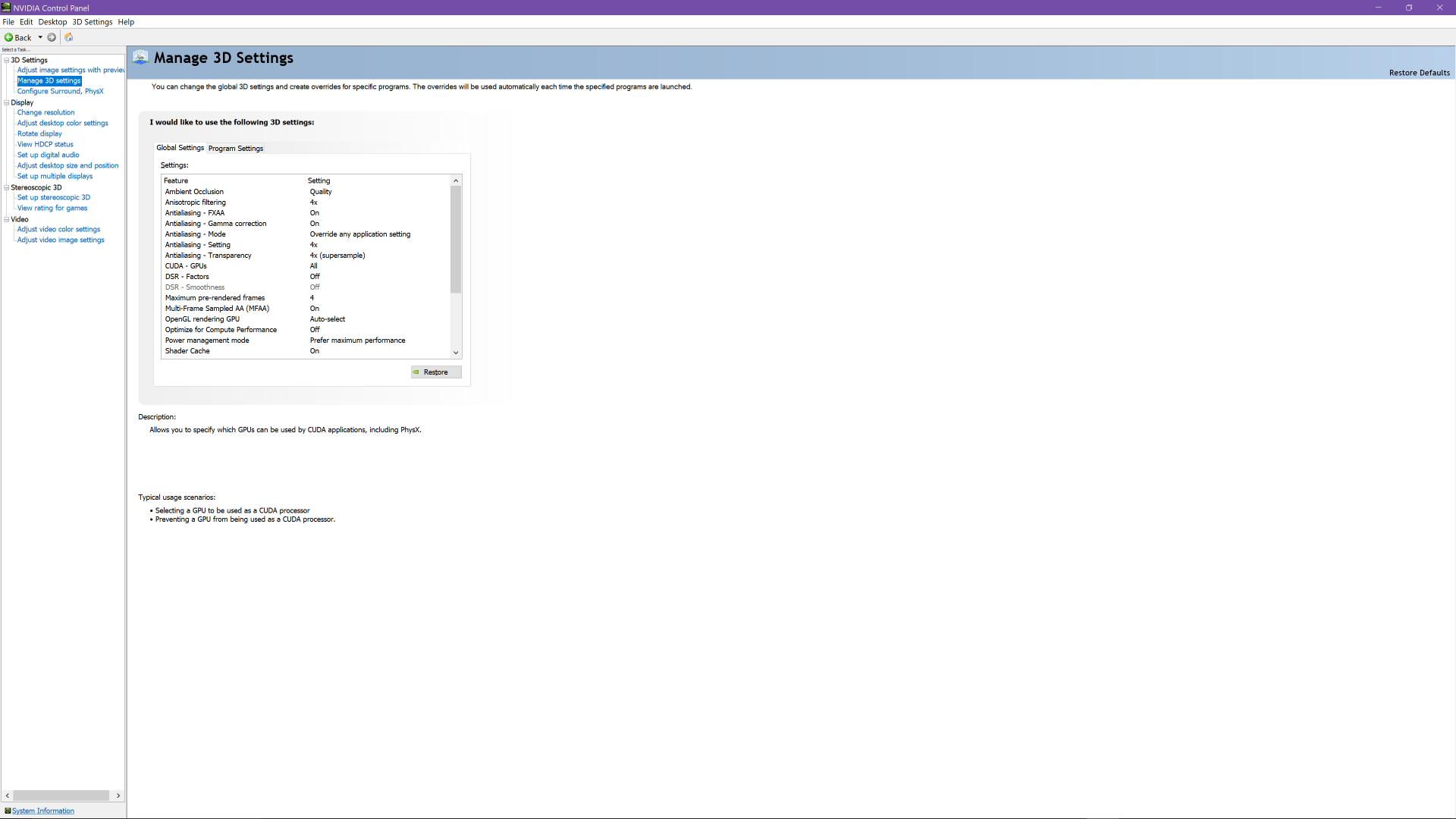Open Rotate display page

pyautogui.click(x=39, y=133)
